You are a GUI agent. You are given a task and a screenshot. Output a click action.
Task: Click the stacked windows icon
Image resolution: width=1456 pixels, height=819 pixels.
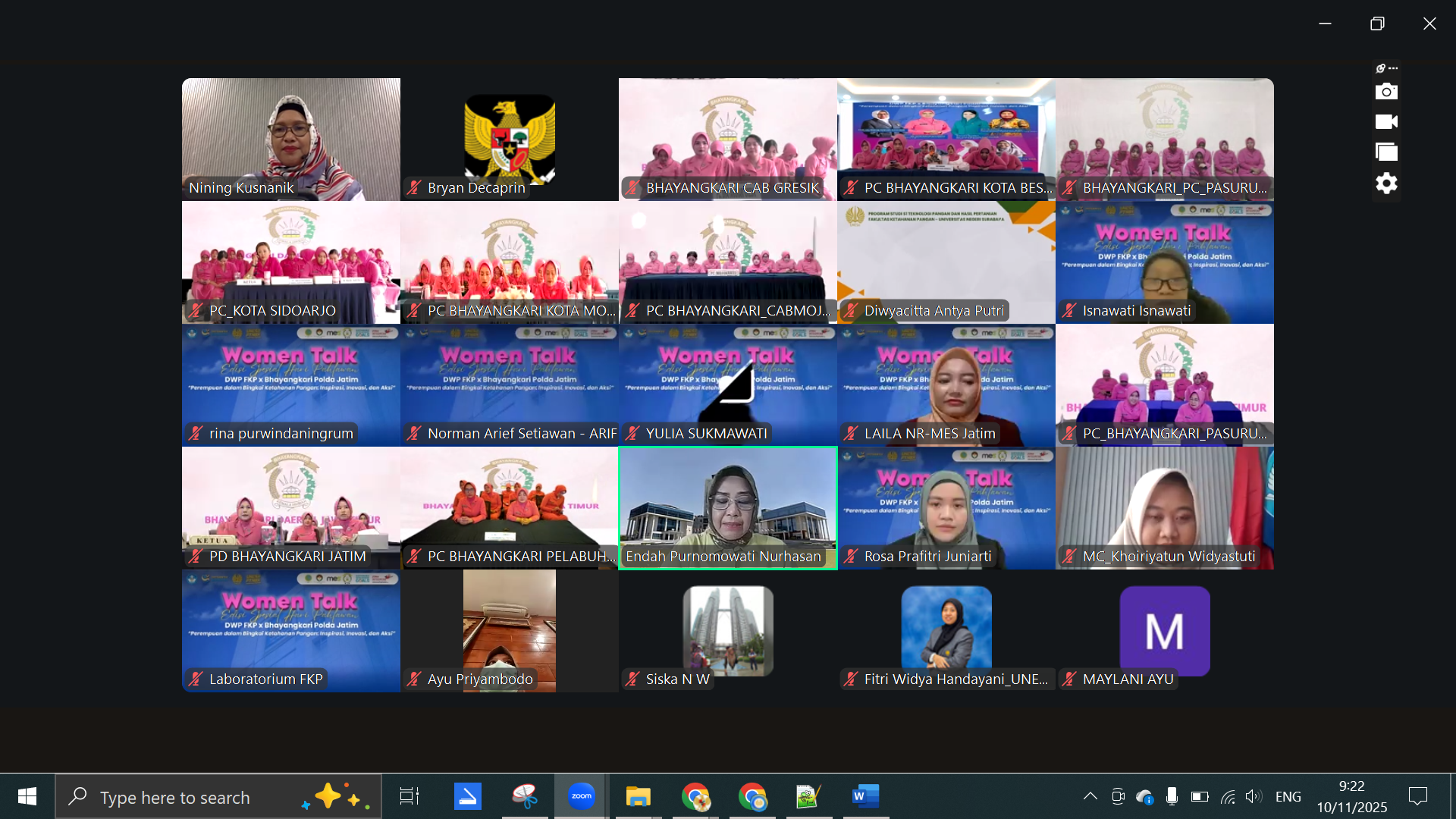pyautogui.click(x=1386, y=152)
